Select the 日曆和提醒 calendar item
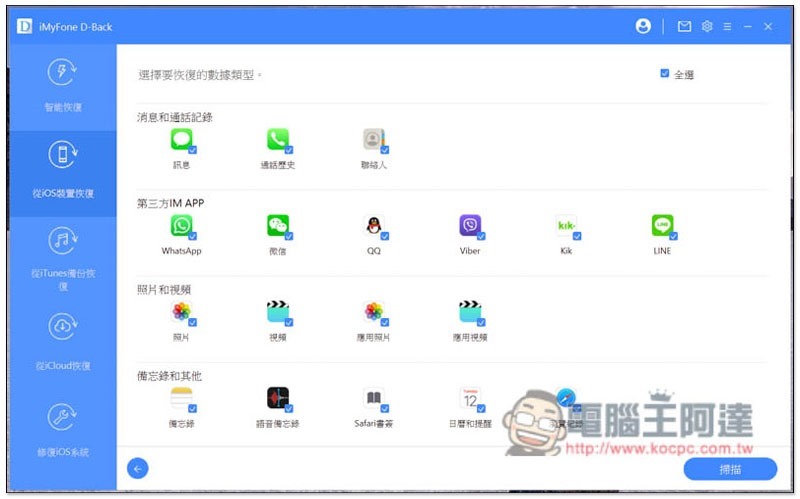Screen dimensions: 800x499 tap(470, 407)
